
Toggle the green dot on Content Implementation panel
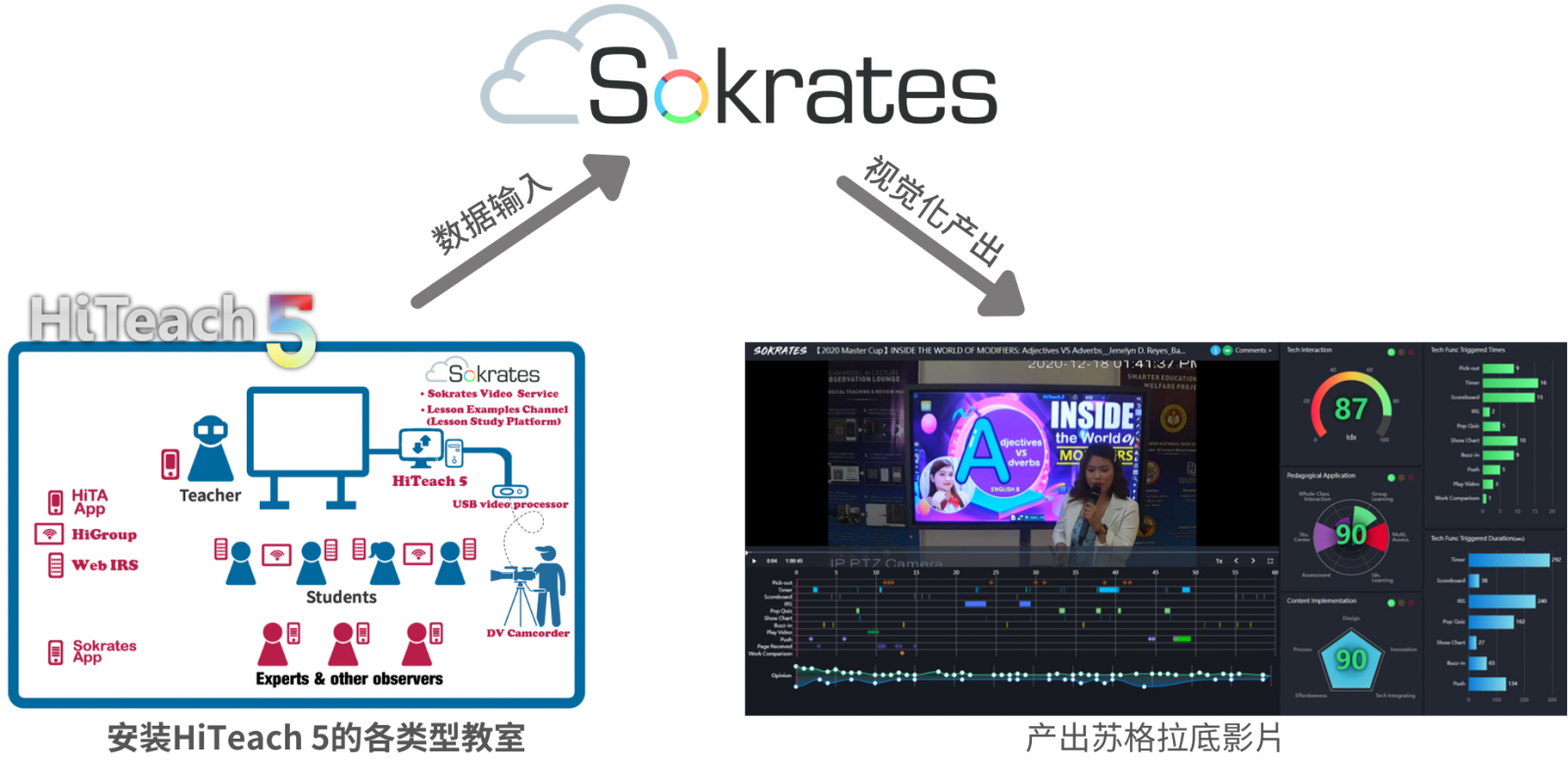[x=1391, y=602]
